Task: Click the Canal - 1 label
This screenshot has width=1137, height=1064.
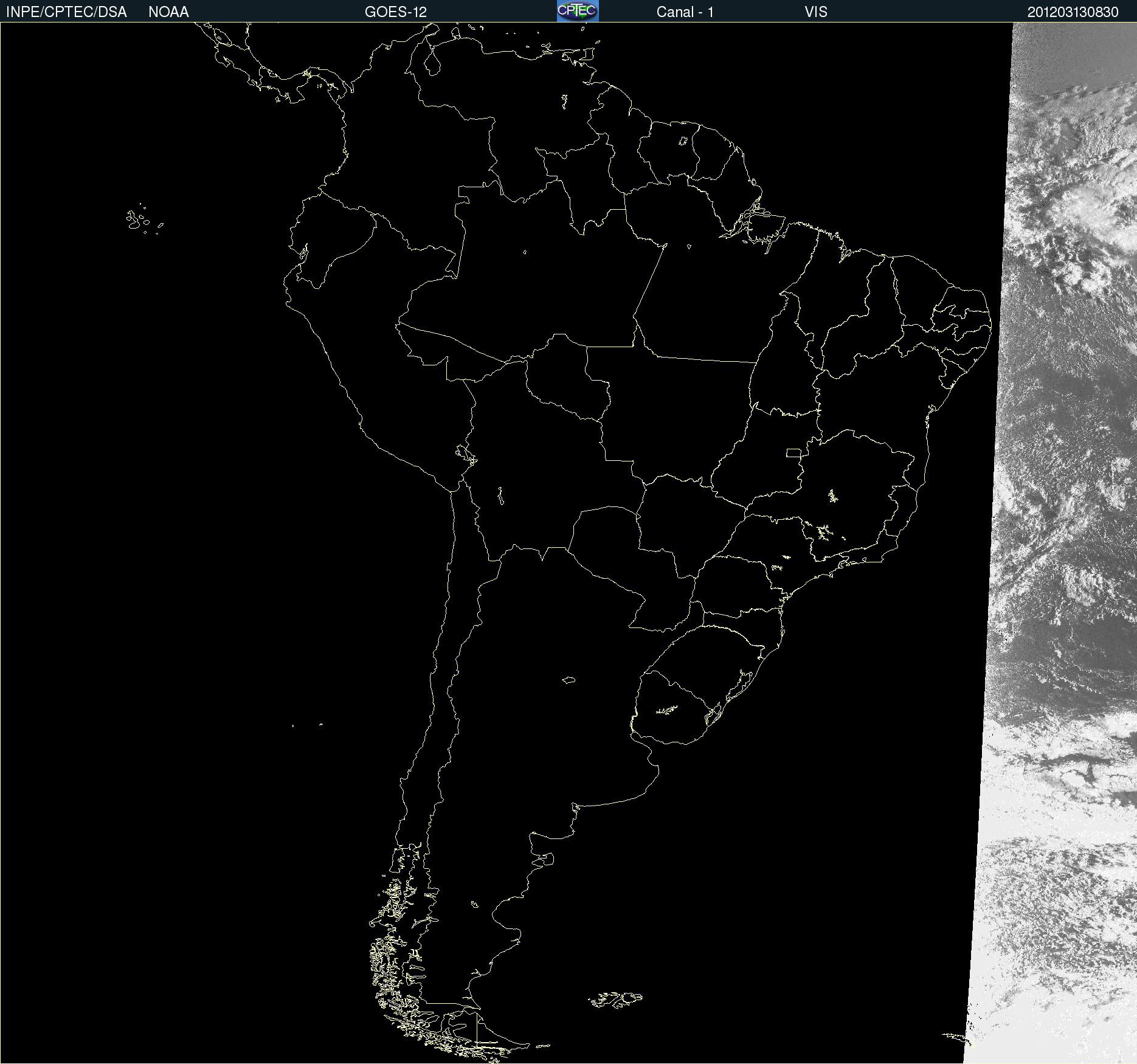Action: click(685, 12)
